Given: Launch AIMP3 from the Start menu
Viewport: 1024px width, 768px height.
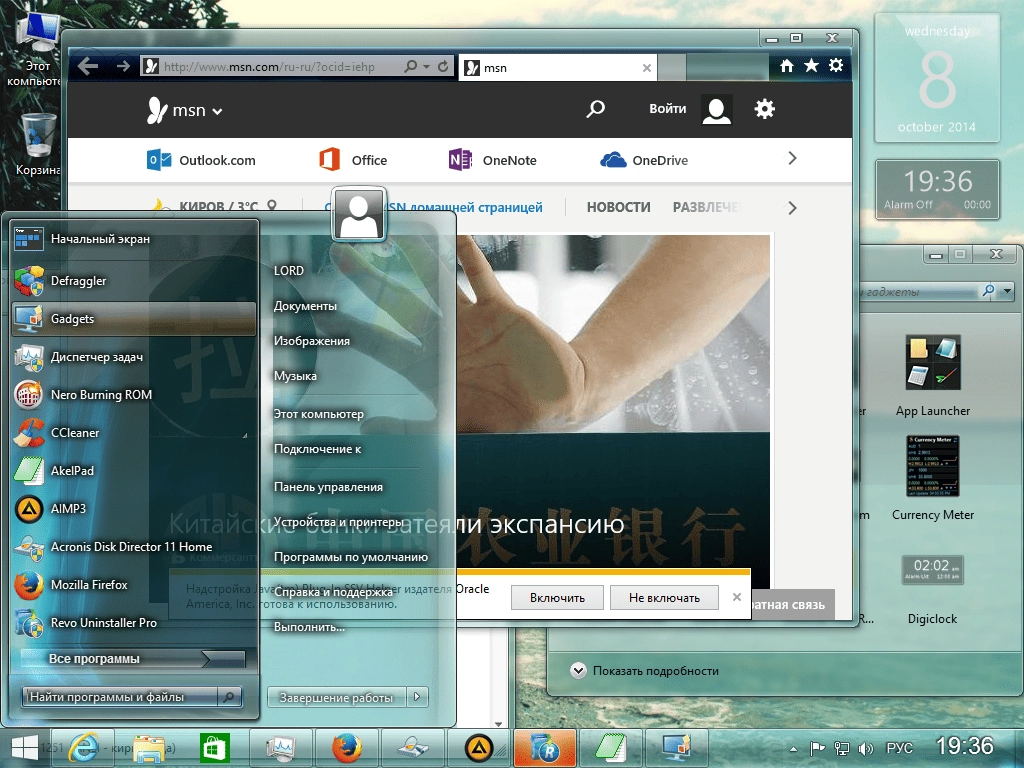Looking at the screenshot, I should pyautogui.click(x=134, y=508).
